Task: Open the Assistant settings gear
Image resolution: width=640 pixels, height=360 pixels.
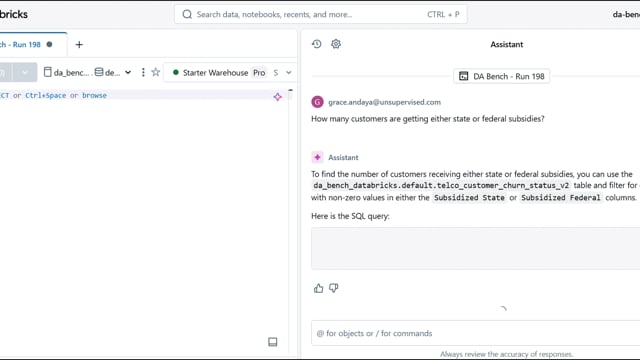Action: [336, 44]
